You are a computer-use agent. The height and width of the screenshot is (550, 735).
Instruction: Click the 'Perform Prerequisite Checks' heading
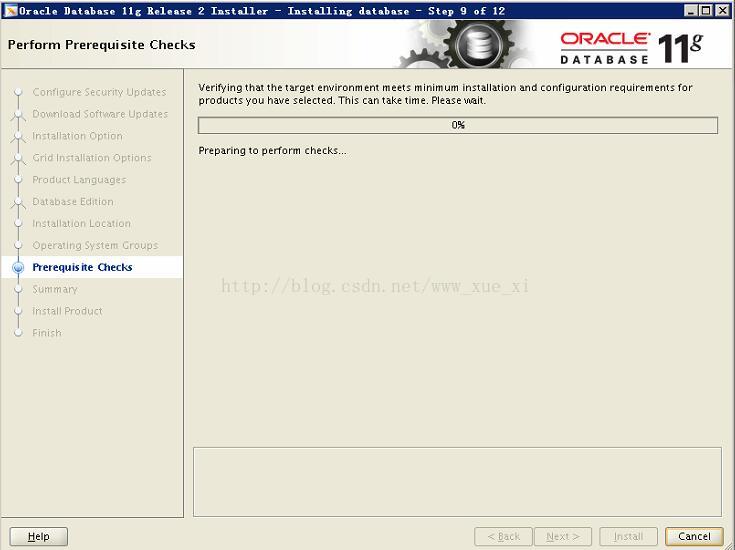[102, 45]
